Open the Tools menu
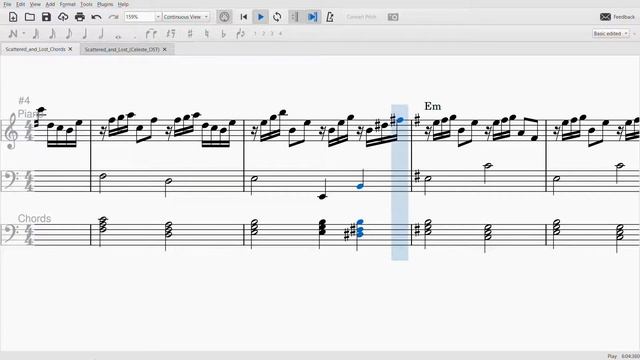Image resolution: width=640 pixels, height=360 pixels. (x=86, y=4)
